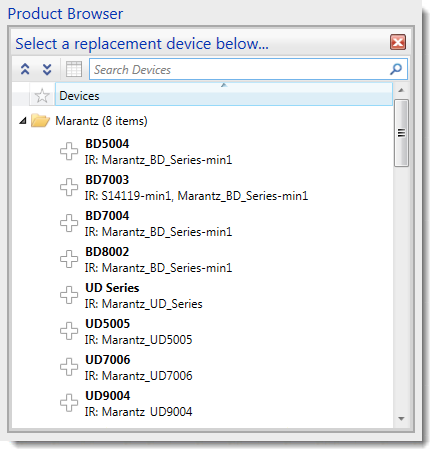Sort by the Devices column header
432x452 pixels.
[224, 95]
